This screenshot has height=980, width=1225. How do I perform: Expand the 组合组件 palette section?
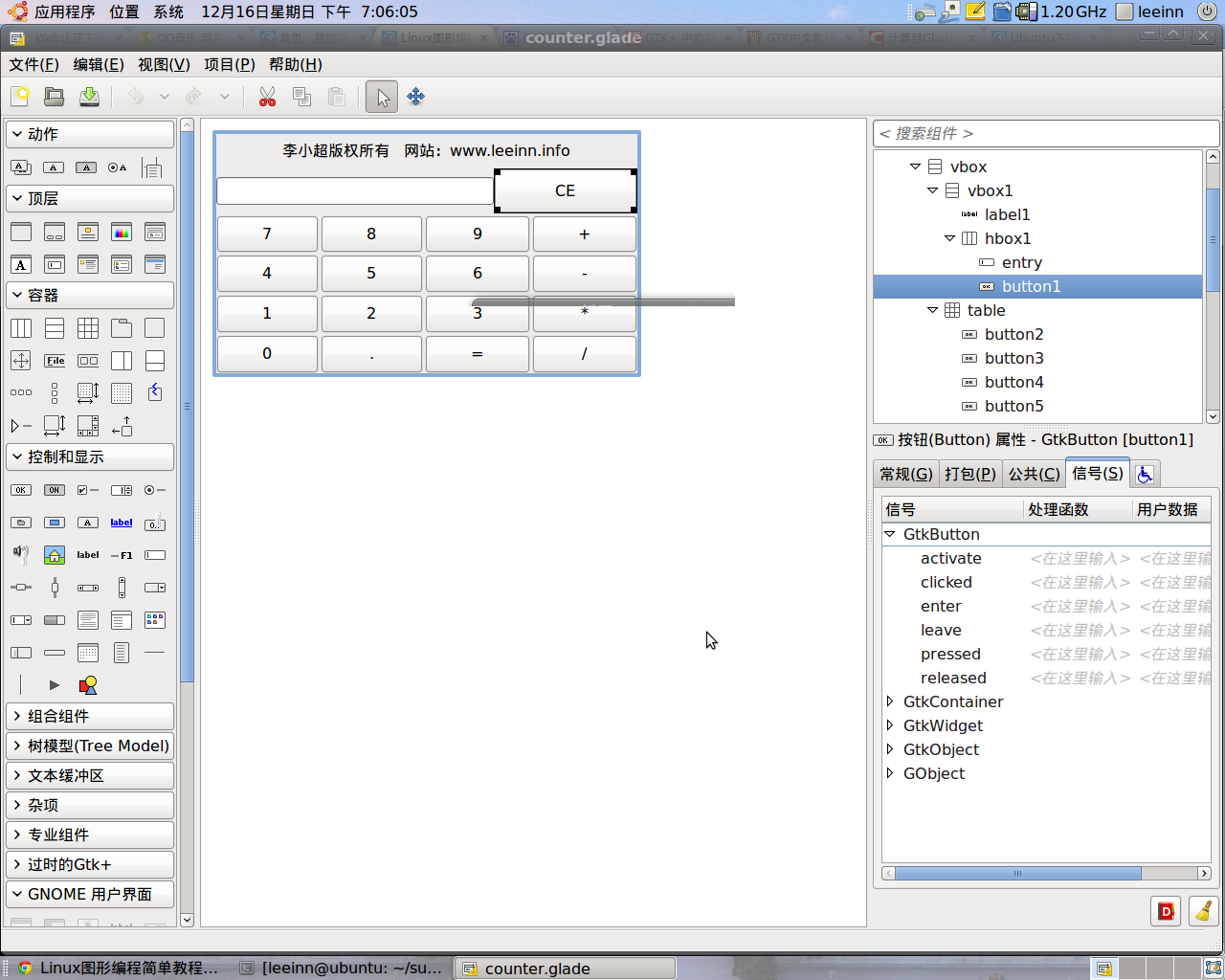point(90,716)
